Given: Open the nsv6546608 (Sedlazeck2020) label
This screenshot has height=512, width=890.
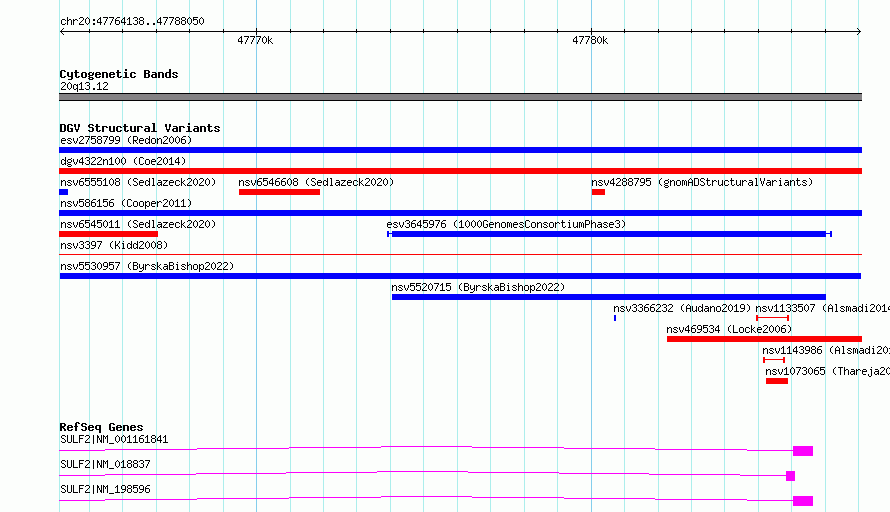Looking at the screenshot, I should pyautogui.click(x=316, y=182).
